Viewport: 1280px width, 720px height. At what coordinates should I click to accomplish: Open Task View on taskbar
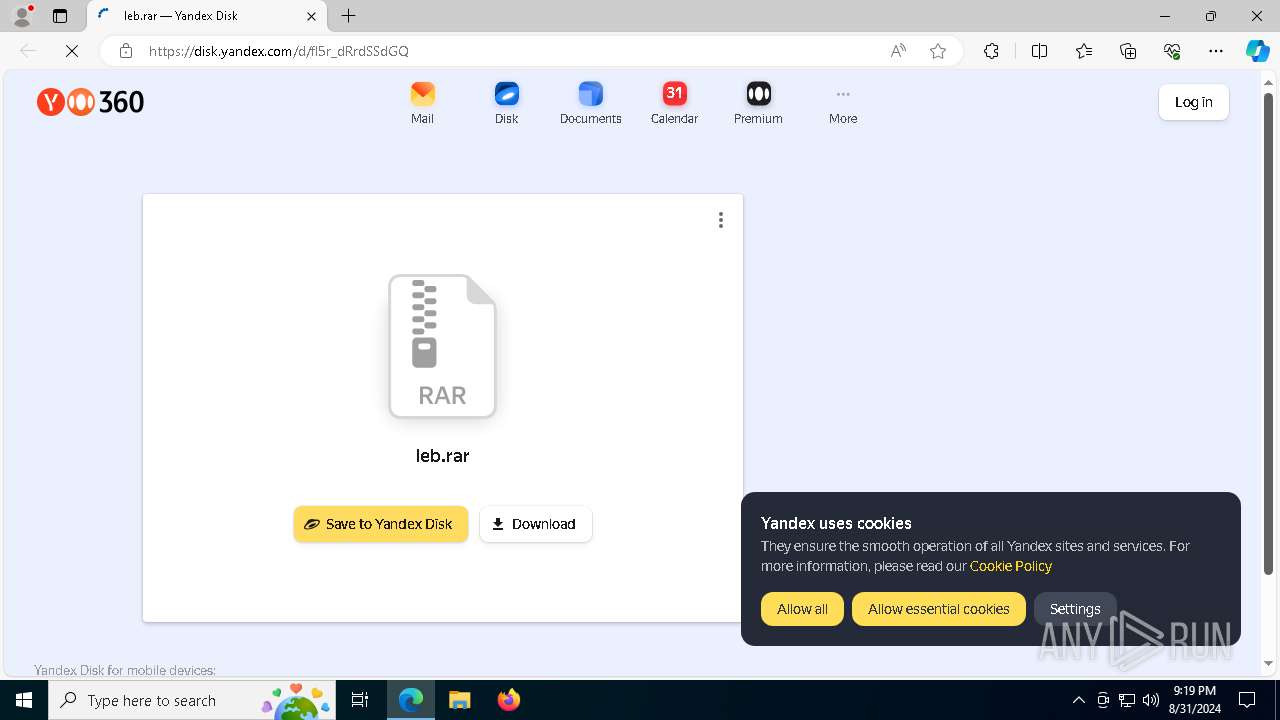[x=360, y=700]
